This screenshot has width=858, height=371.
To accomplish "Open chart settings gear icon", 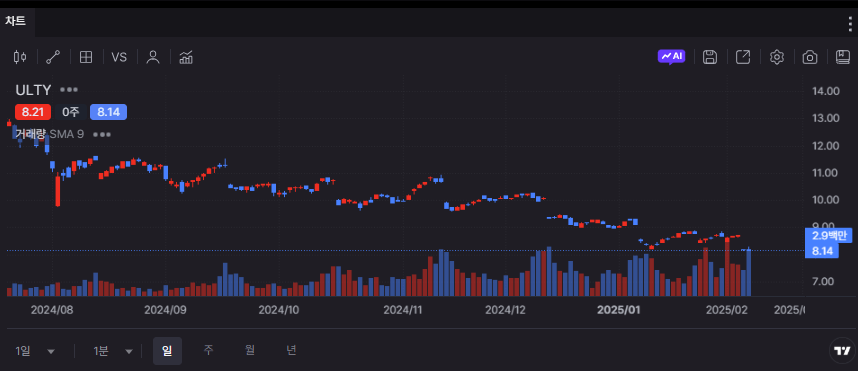I will (x=777, y=57).
